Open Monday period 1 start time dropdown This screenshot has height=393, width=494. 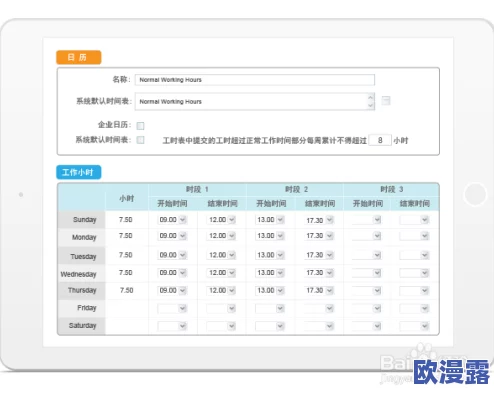coord(172,236)
